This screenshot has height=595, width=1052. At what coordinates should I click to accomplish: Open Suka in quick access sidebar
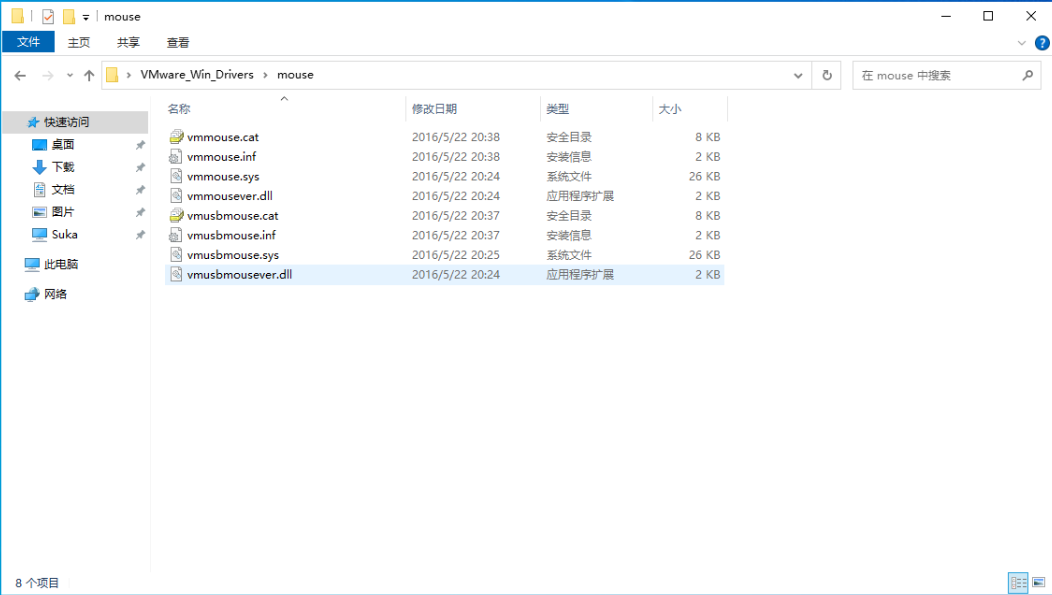(64, 234)
